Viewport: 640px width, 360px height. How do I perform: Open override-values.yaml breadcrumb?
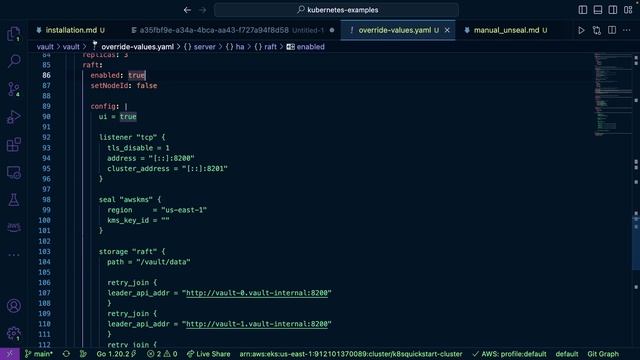point(137,47)
